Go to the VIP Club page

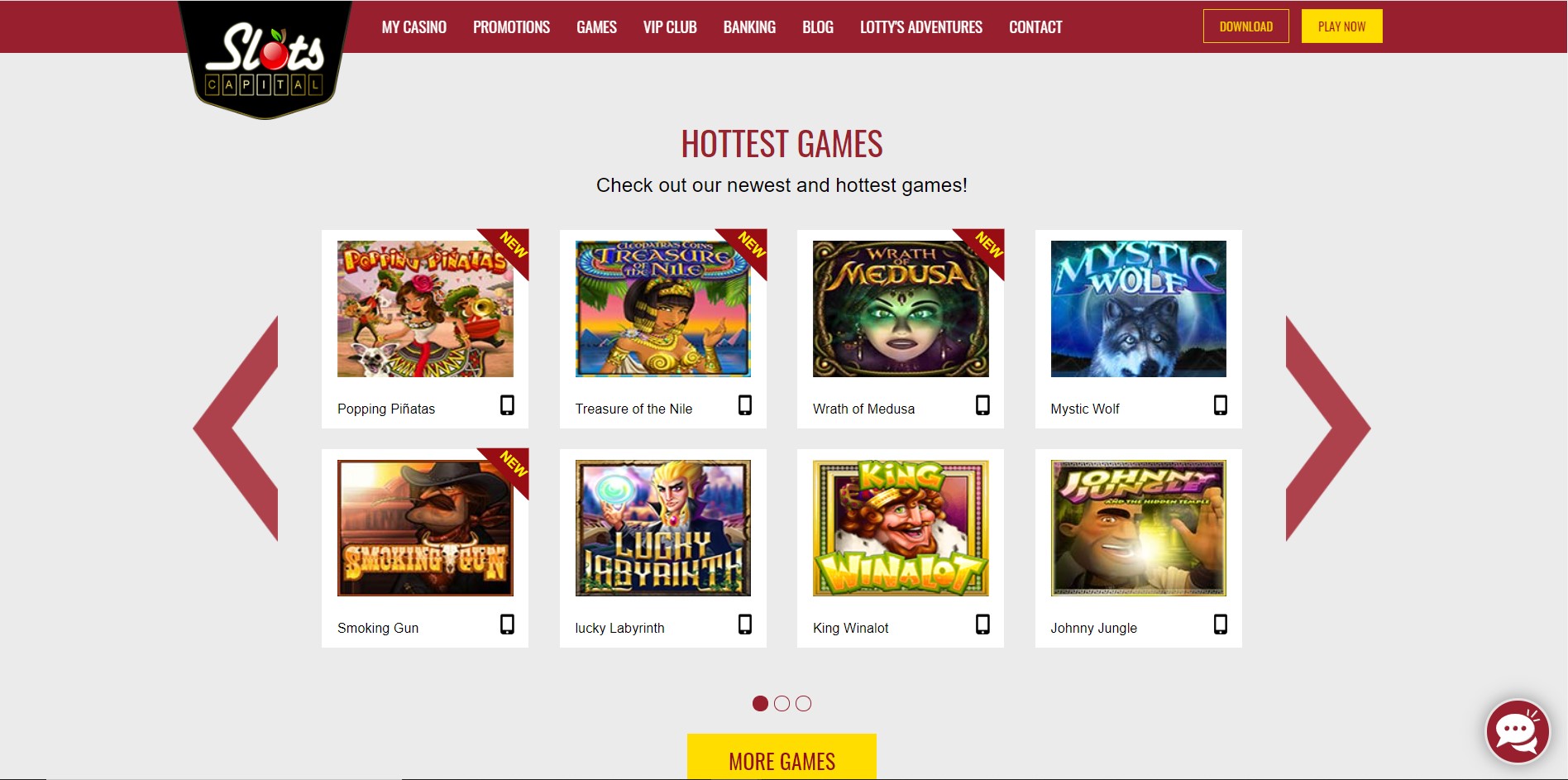pyautogui.click(x=670, y=27)
